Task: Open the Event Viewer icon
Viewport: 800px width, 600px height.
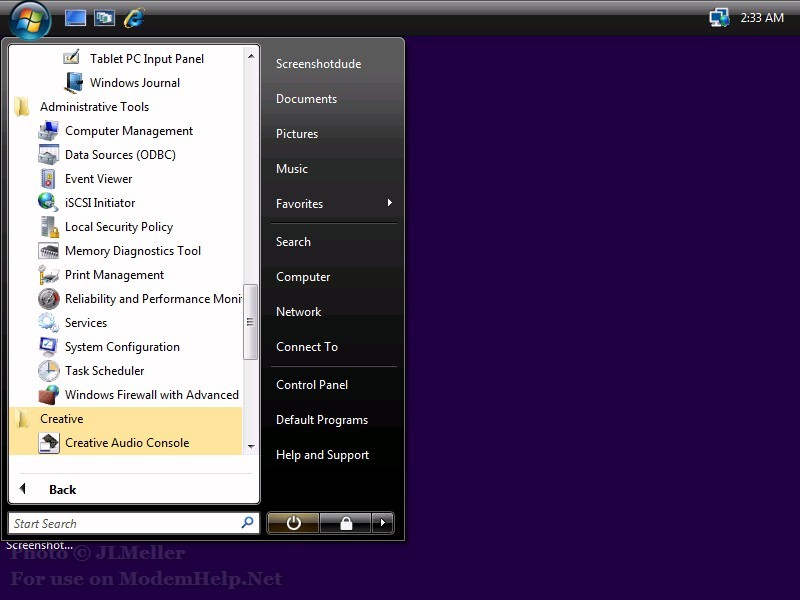Action: pyautogui.click(x=48, y=179)
